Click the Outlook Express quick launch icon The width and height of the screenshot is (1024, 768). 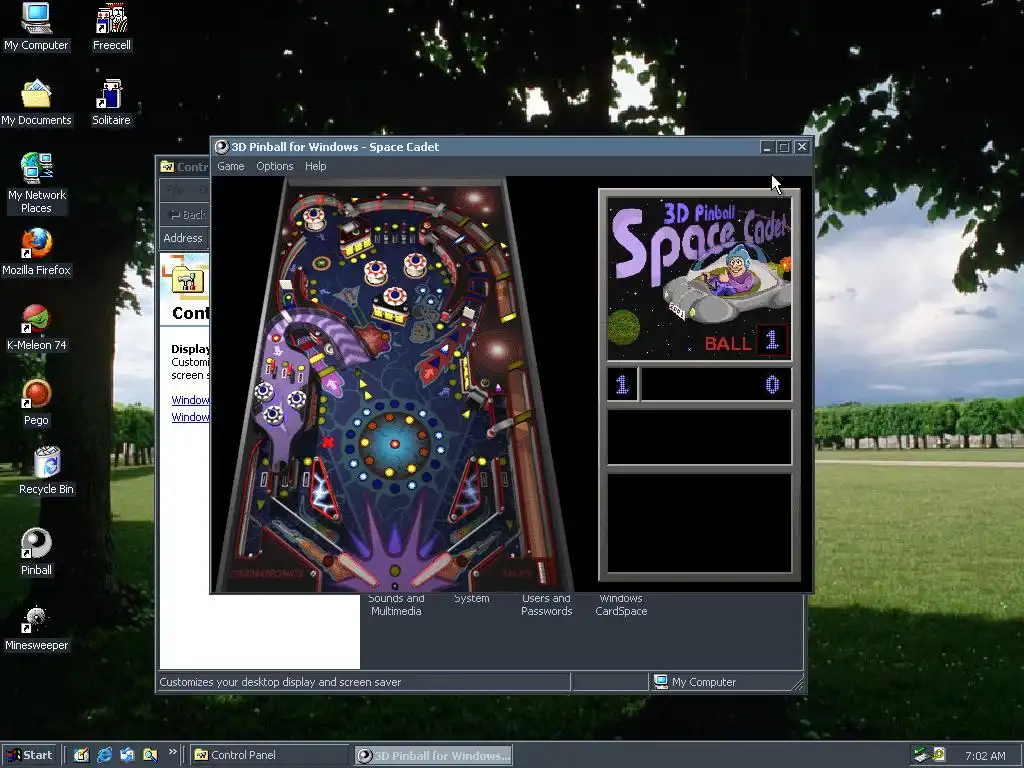[127, 755]
